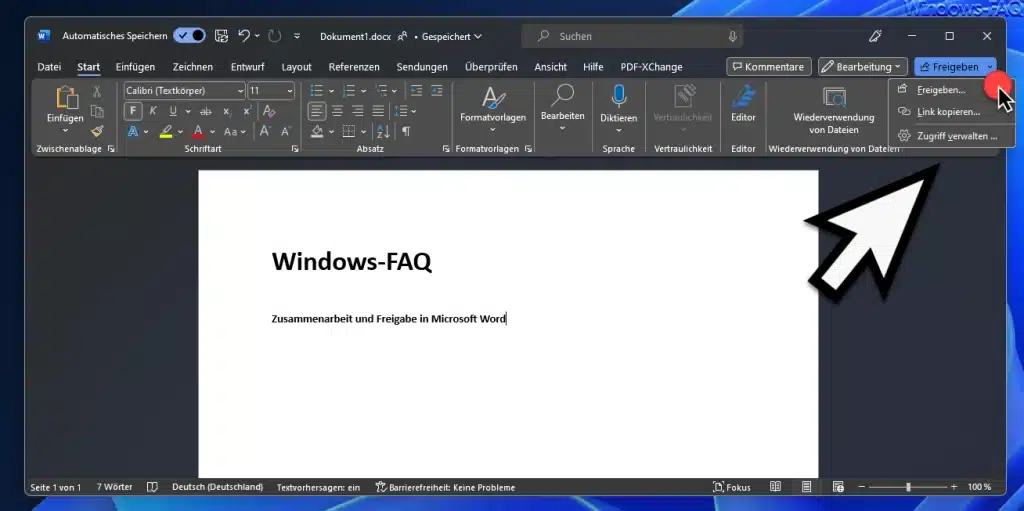Click the multilevel list icon
Screen dimensions: 1024x511
pyautogui.click(x=381, y=91)
